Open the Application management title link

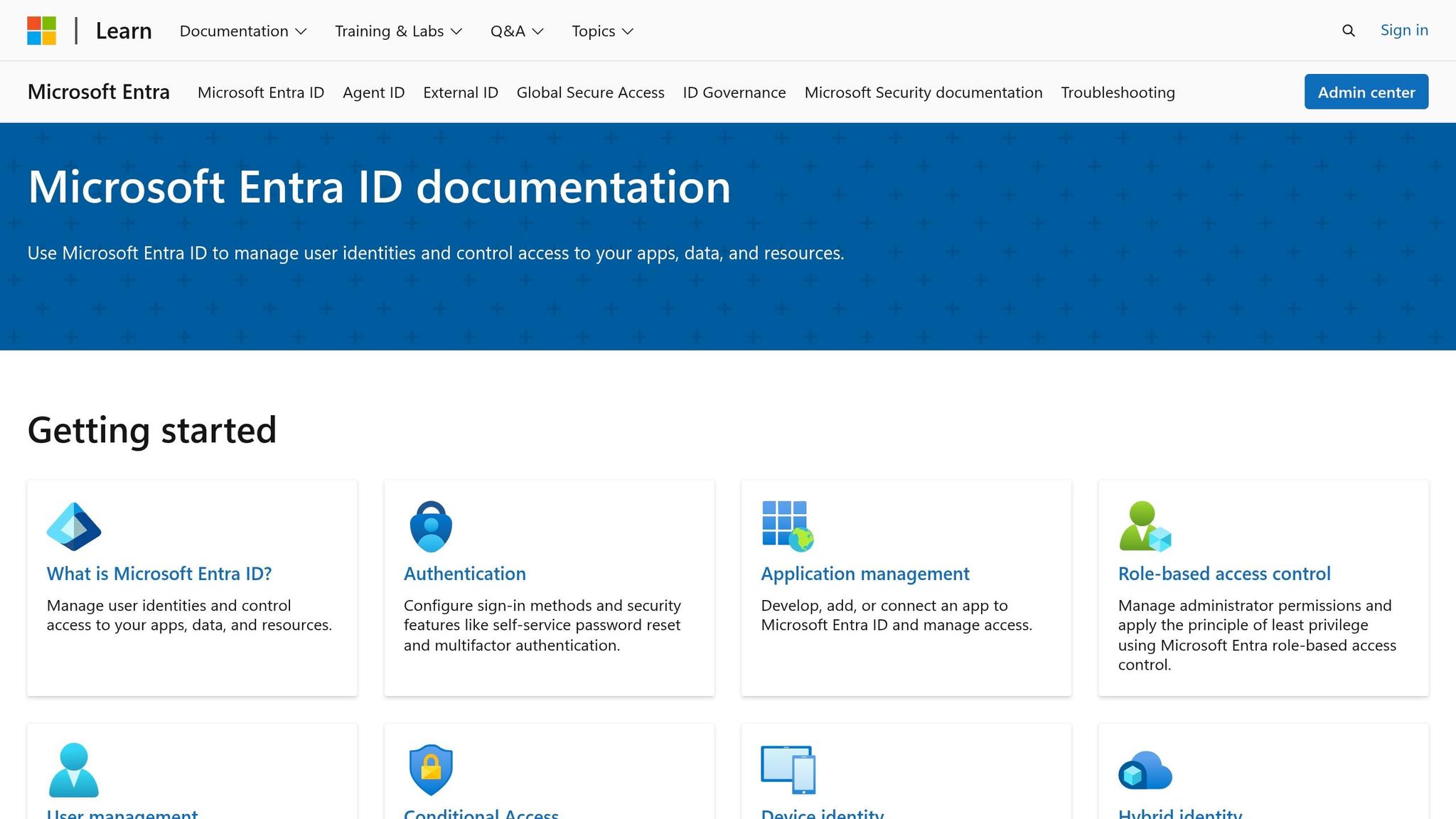(865, 574)
